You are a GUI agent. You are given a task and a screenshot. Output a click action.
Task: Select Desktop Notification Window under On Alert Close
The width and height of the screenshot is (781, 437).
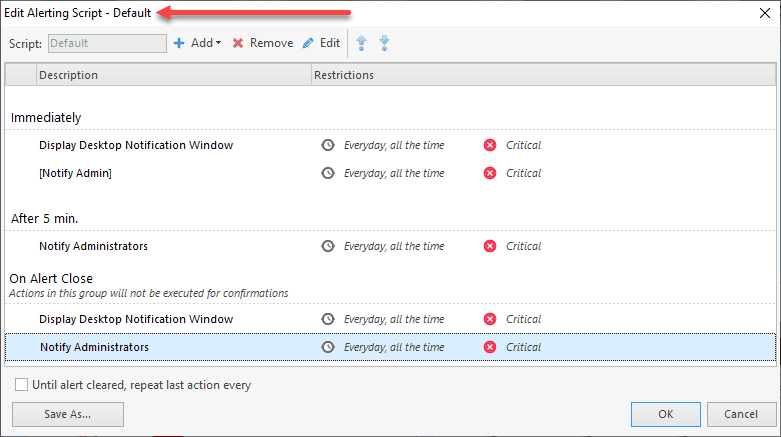click(136, 319)
